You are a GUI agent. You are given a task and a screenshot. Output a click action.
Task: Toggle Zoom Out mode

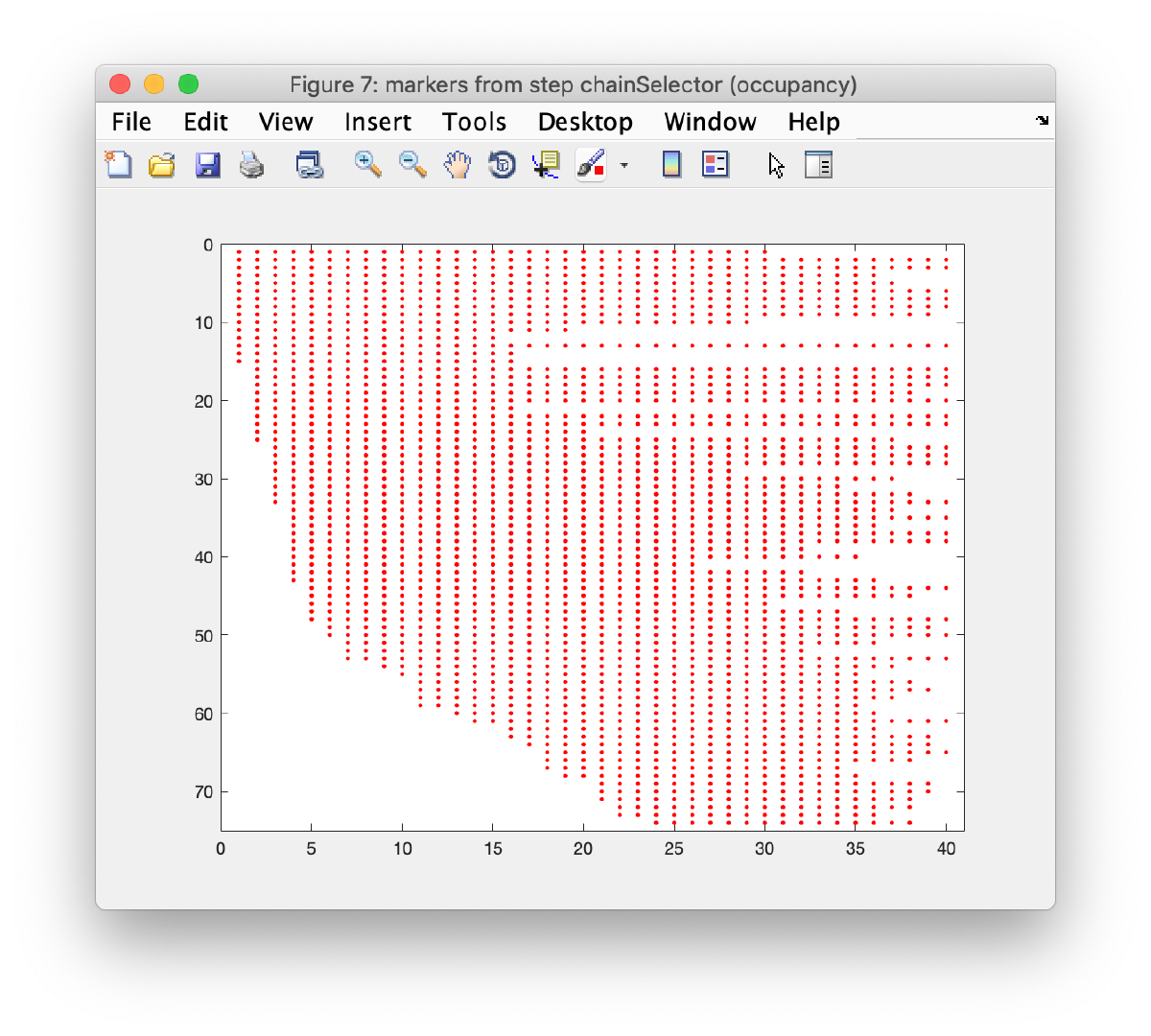(x=412, y=164)
